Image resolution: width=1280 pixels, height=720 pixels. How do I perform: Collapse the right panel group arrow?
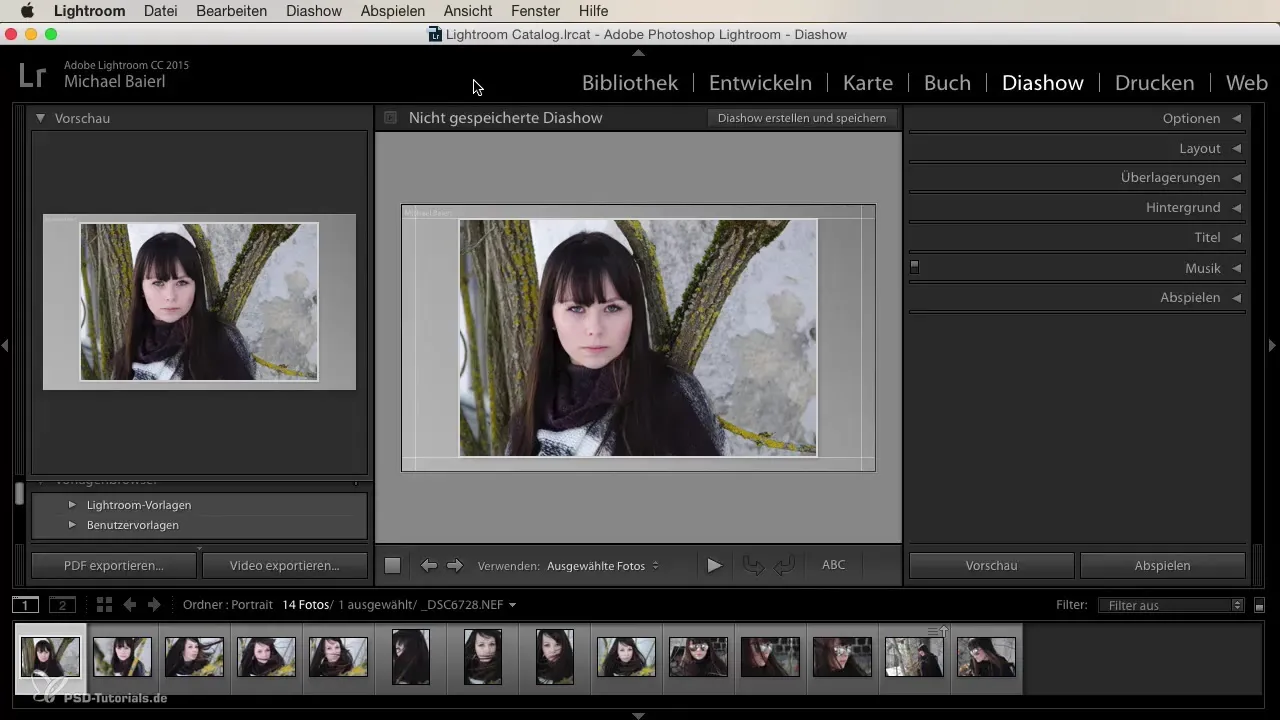[1272, 345]
